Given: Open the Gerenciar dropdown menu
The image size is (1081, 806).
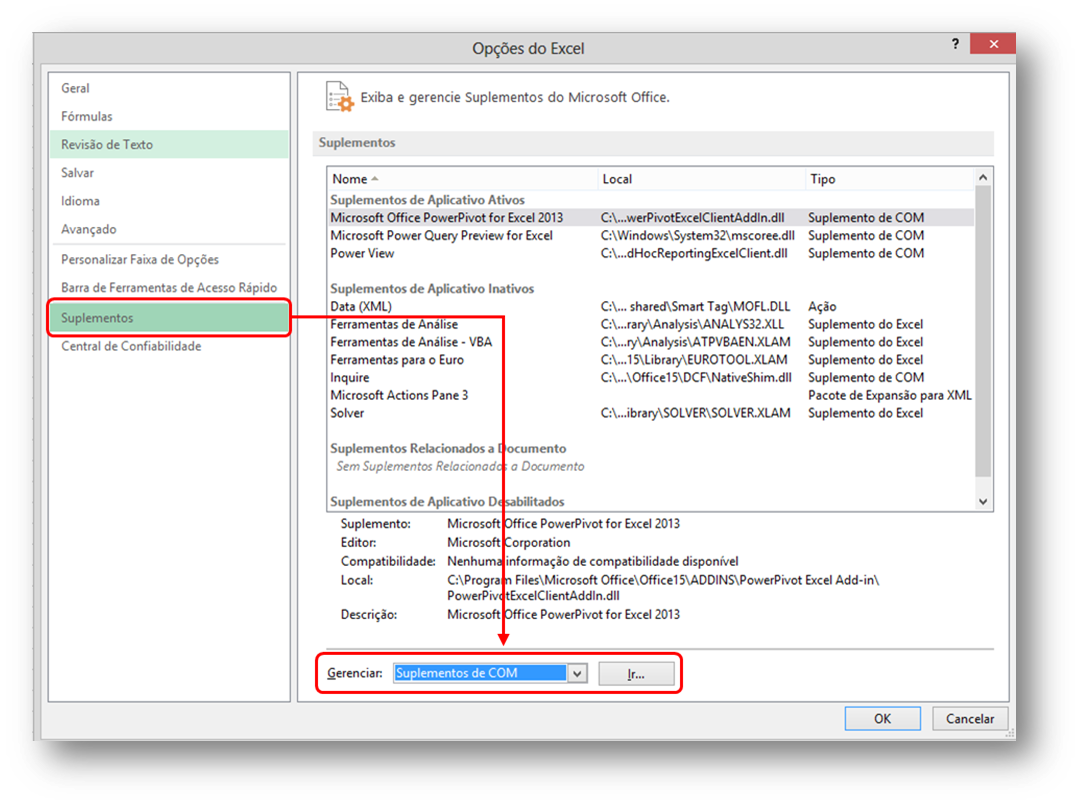Looking at the screenshot, I should point(490,673).
